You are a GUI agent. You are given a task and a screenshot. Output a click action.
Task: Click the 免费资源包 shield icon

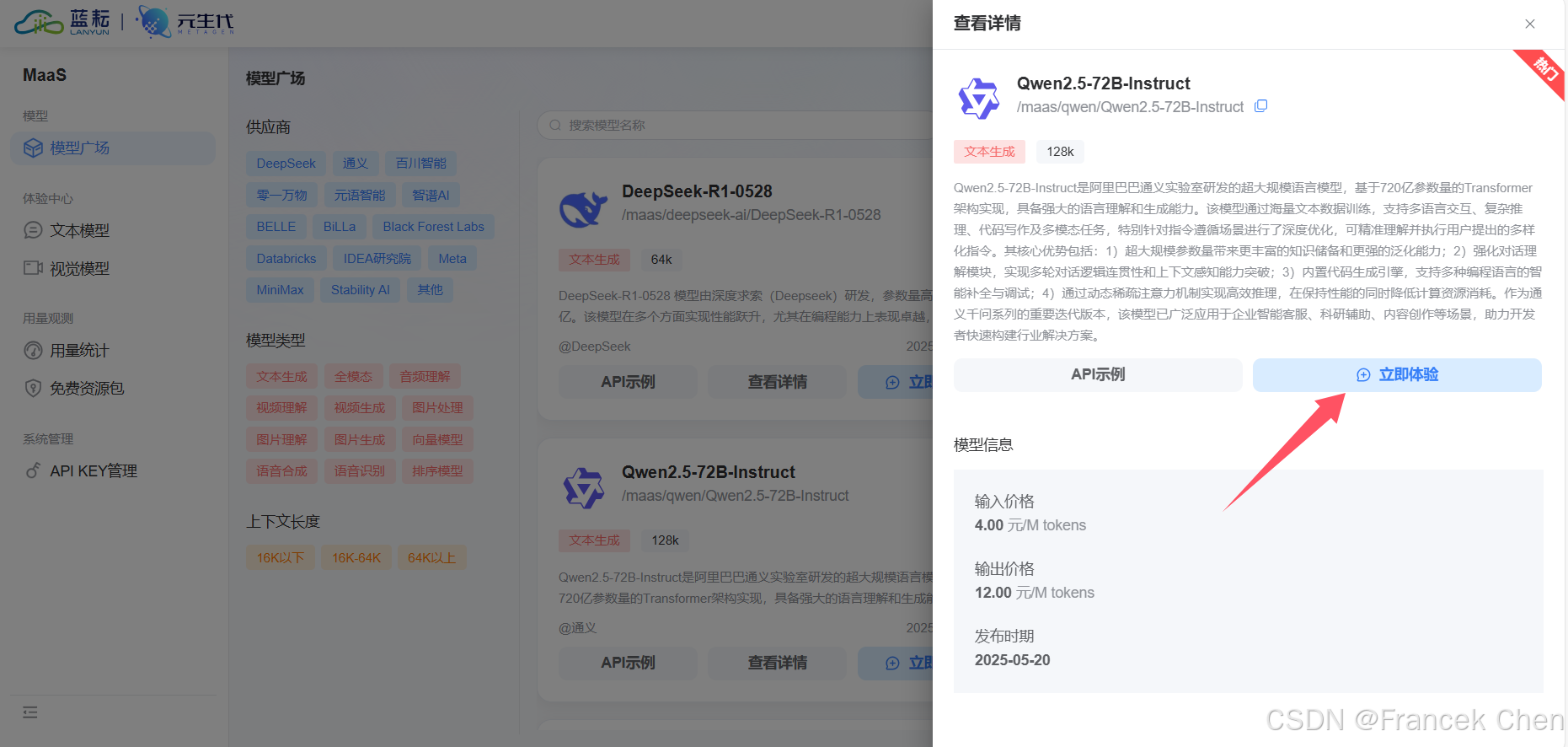click(x=33, y=388)
